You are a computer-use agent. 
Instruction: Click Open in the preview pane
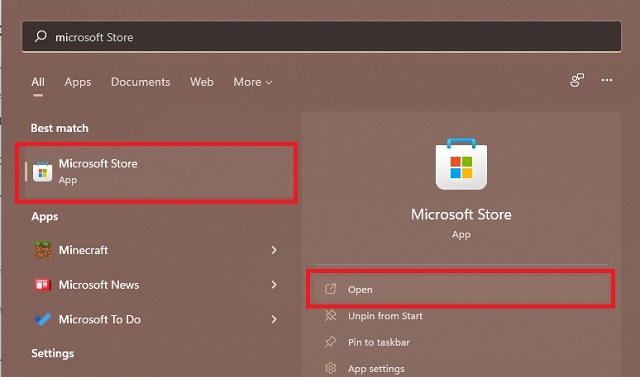pyautogui.click(x=461, y=289)
